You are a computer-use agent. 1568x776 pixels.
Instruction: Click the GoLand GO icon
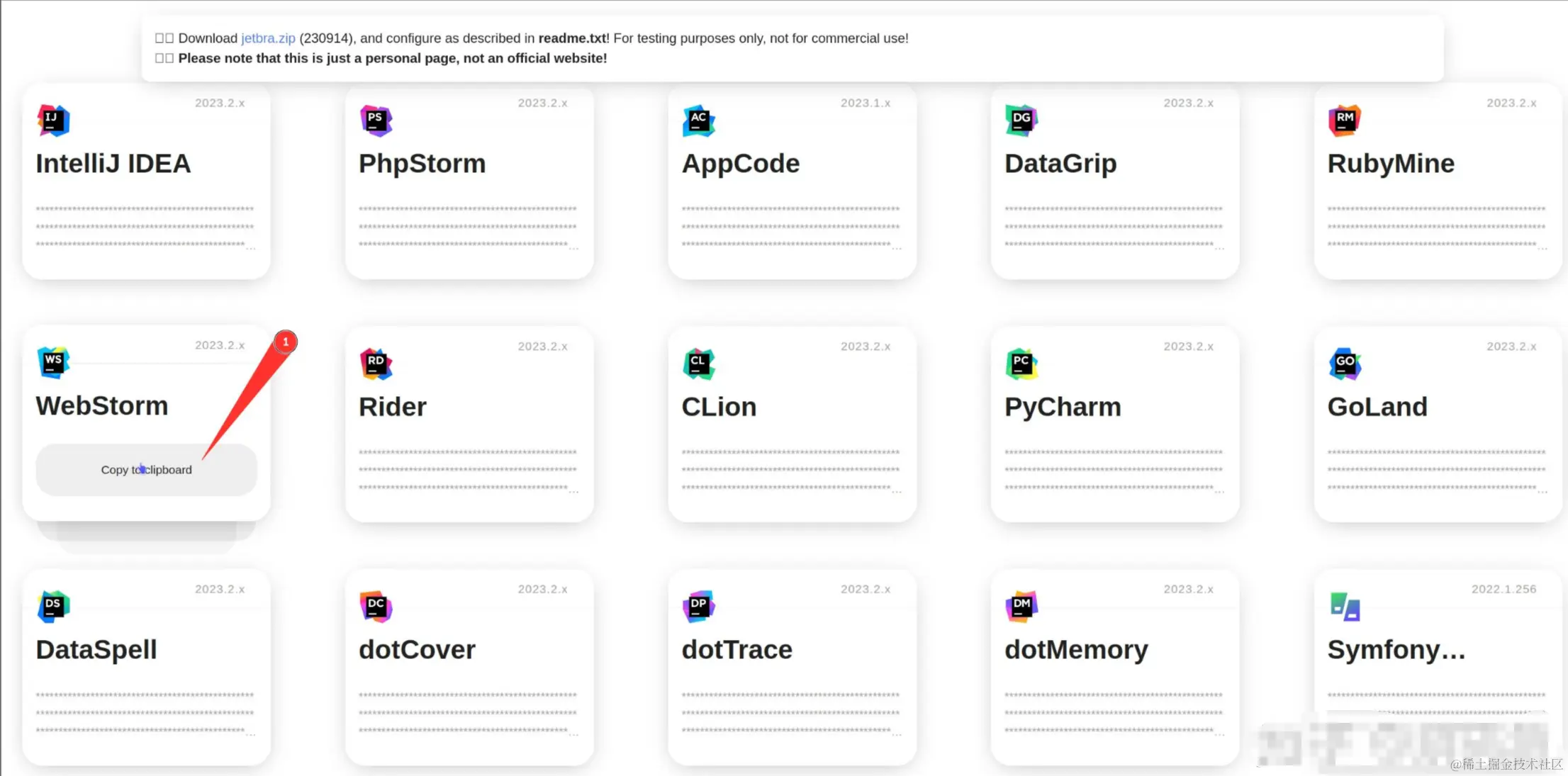point(1344,364)
